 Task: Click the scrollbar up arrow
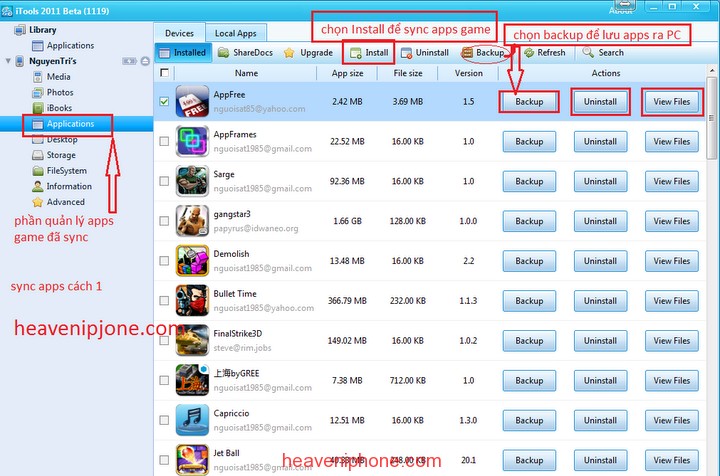pos(712,70)
